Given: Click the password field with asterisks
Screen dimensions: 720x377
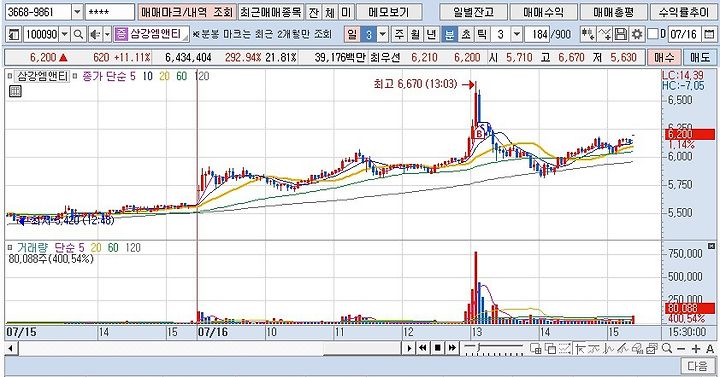Looking at the screenshot, I should coord(110,12).
